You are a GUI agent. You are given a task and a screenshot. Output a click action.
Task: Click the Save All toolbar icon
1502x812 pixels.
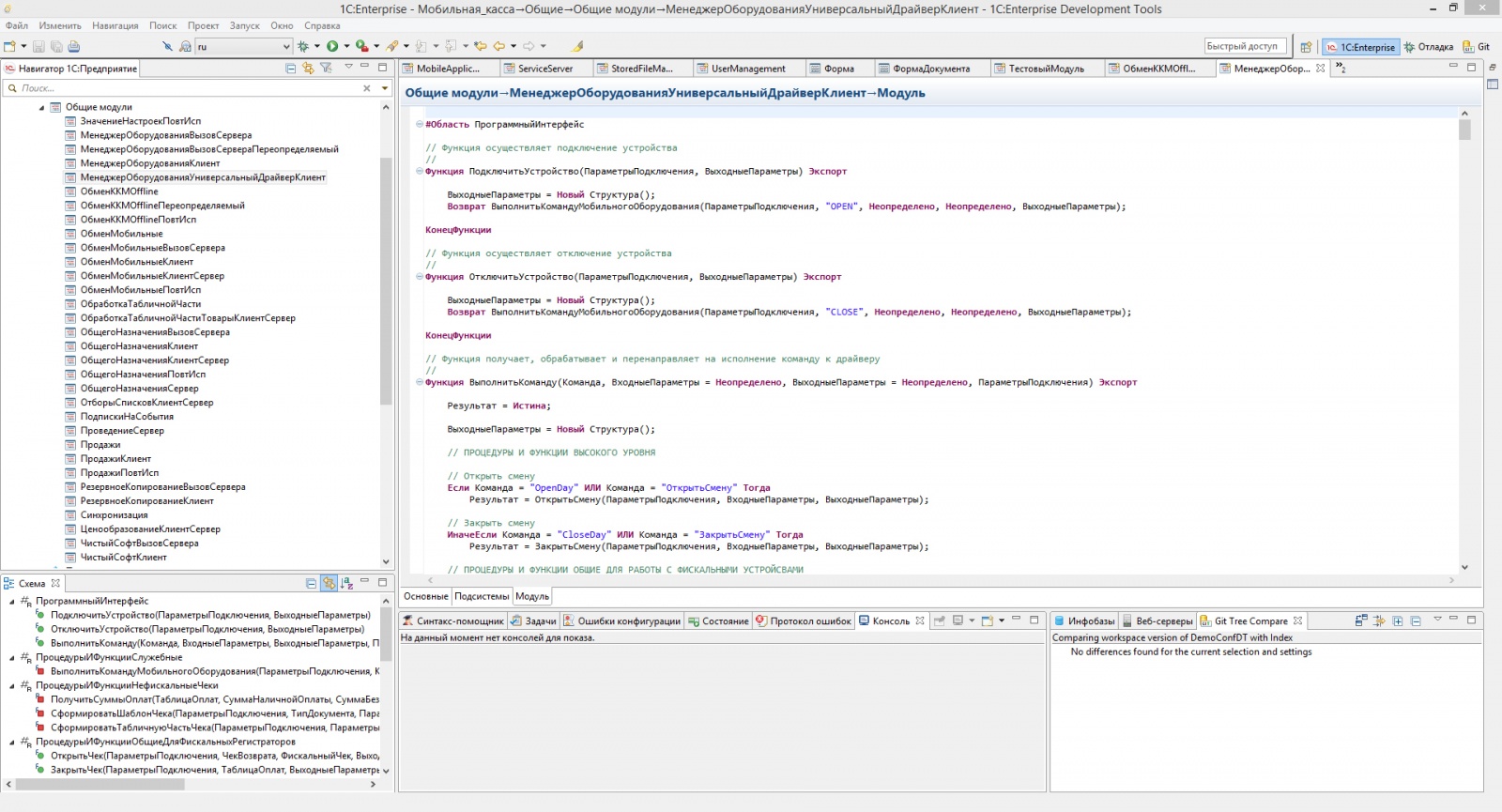pos(56,46)
